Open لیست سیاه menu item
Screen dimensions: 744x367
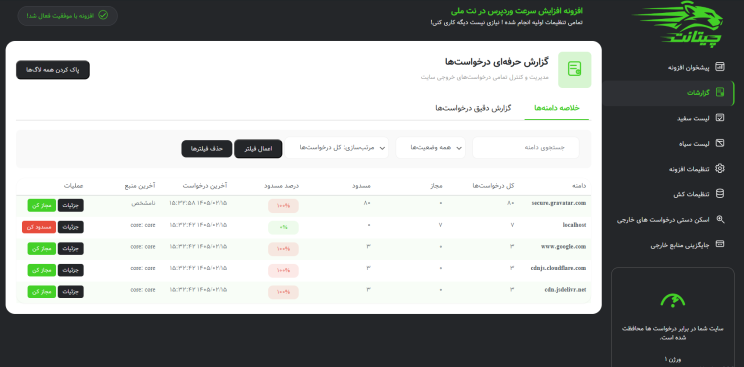tap(669, 143)
